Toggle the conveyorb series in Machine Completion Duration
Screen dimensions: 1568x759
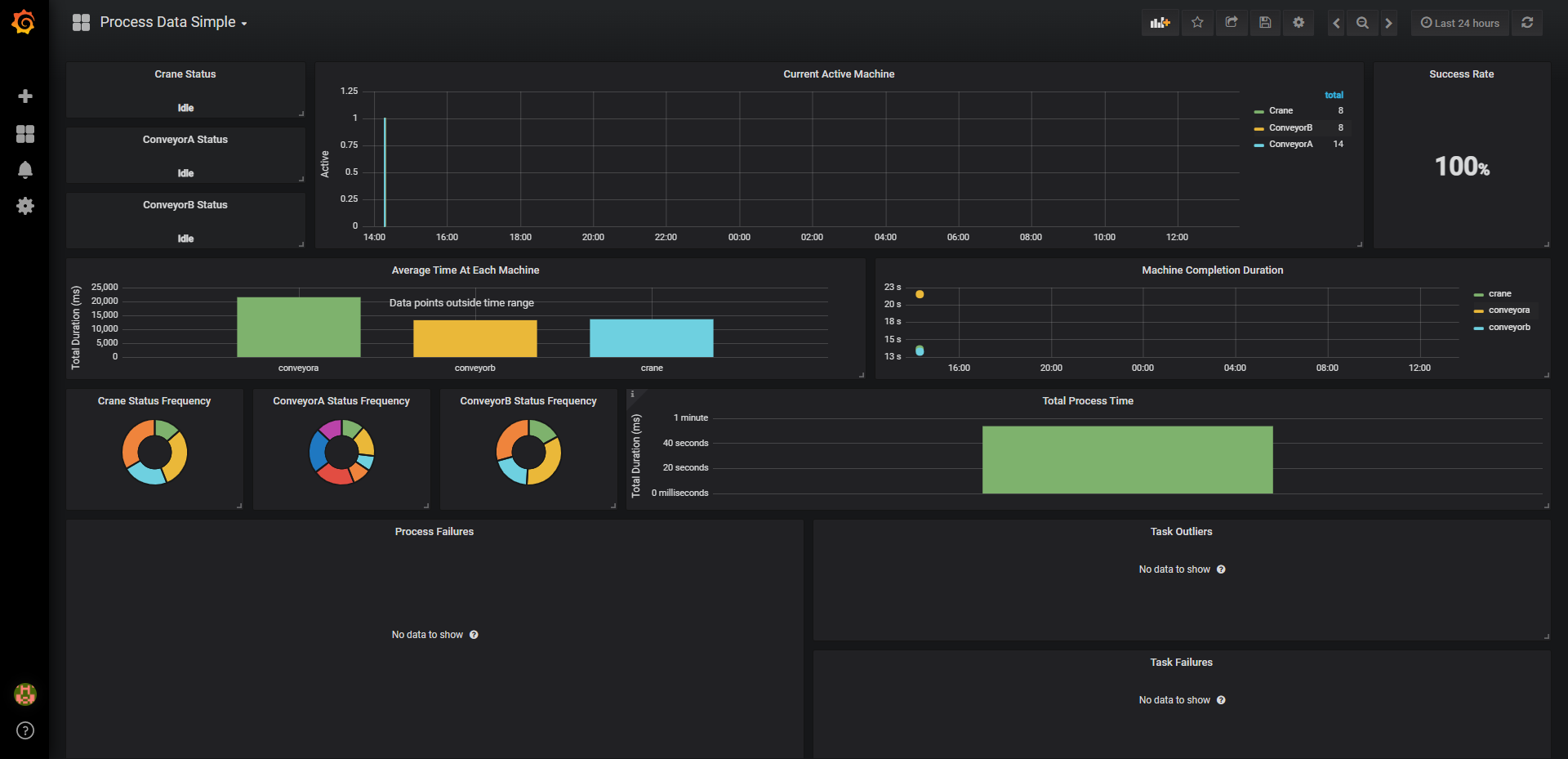tap(1508, 327)
